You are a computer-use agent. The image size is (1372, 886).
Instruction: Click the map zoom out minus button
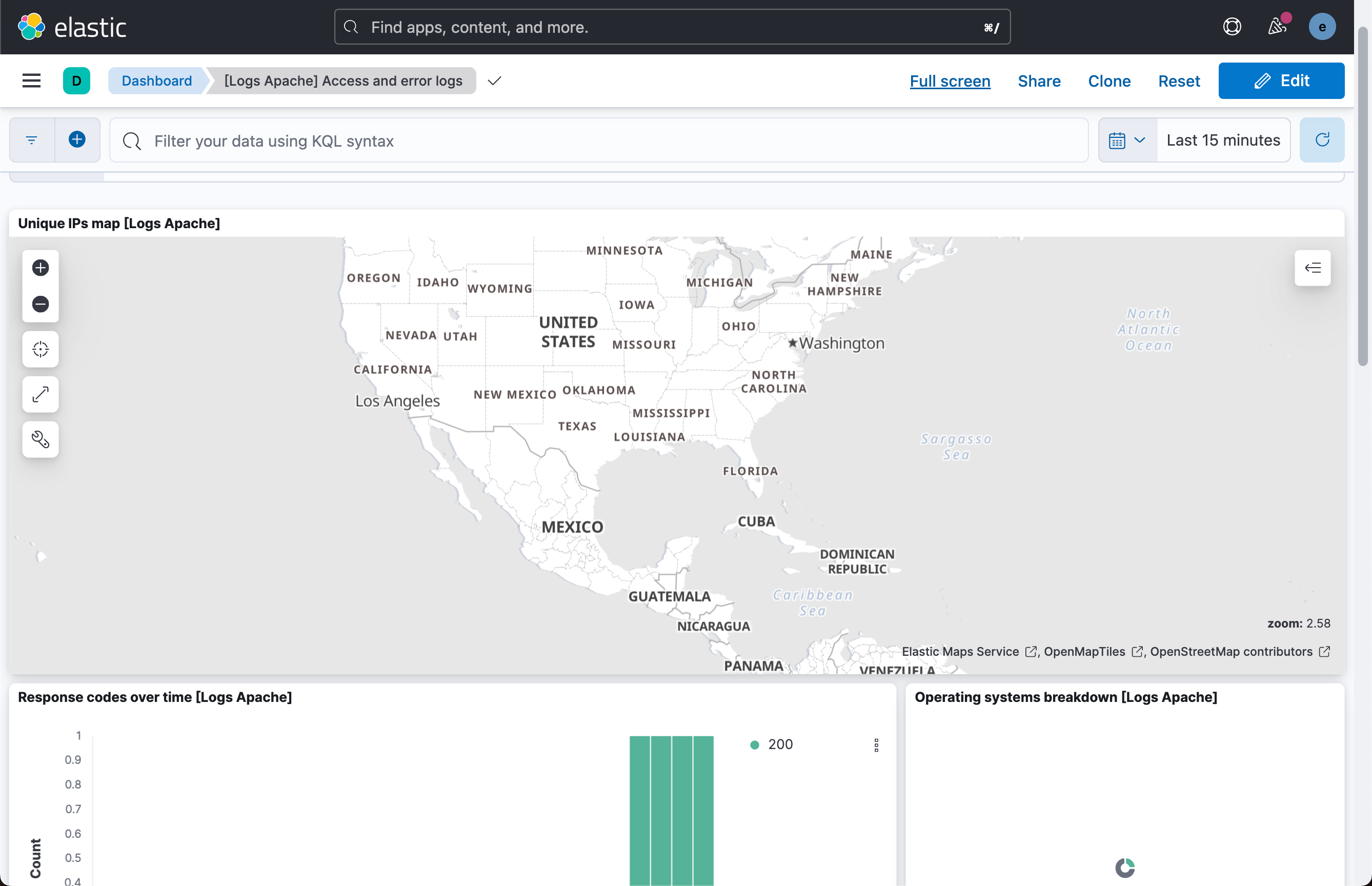[x=41, y=304]
